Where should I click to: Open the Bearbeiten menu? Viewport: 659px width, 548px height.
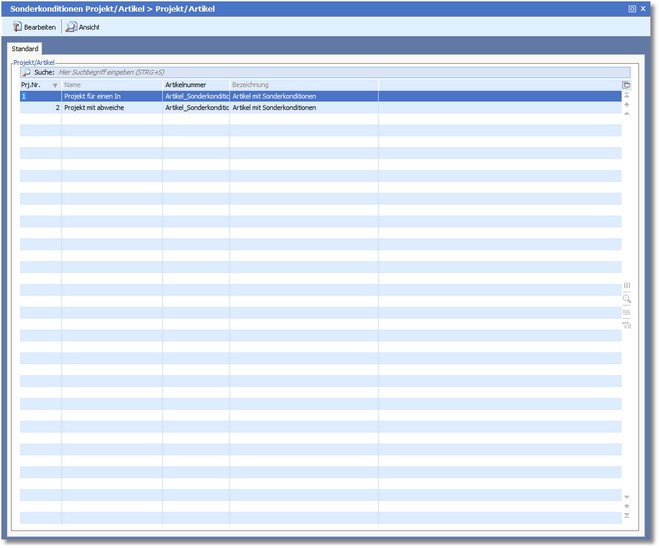[x=35, y=27]
